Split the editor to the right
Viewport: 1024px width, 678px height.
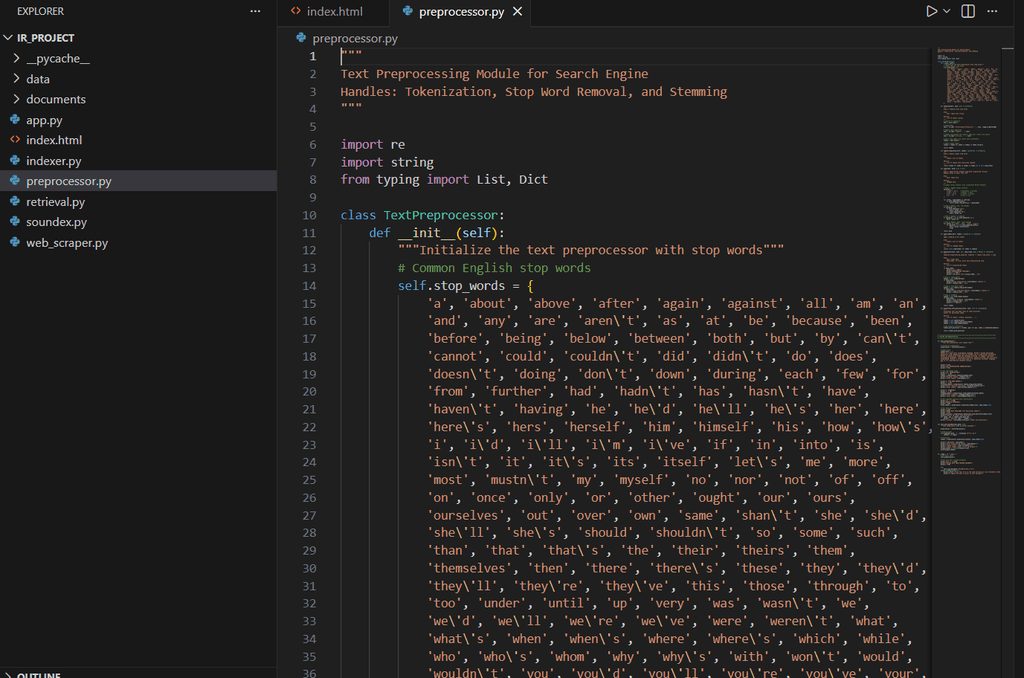(x=968, y=11)
